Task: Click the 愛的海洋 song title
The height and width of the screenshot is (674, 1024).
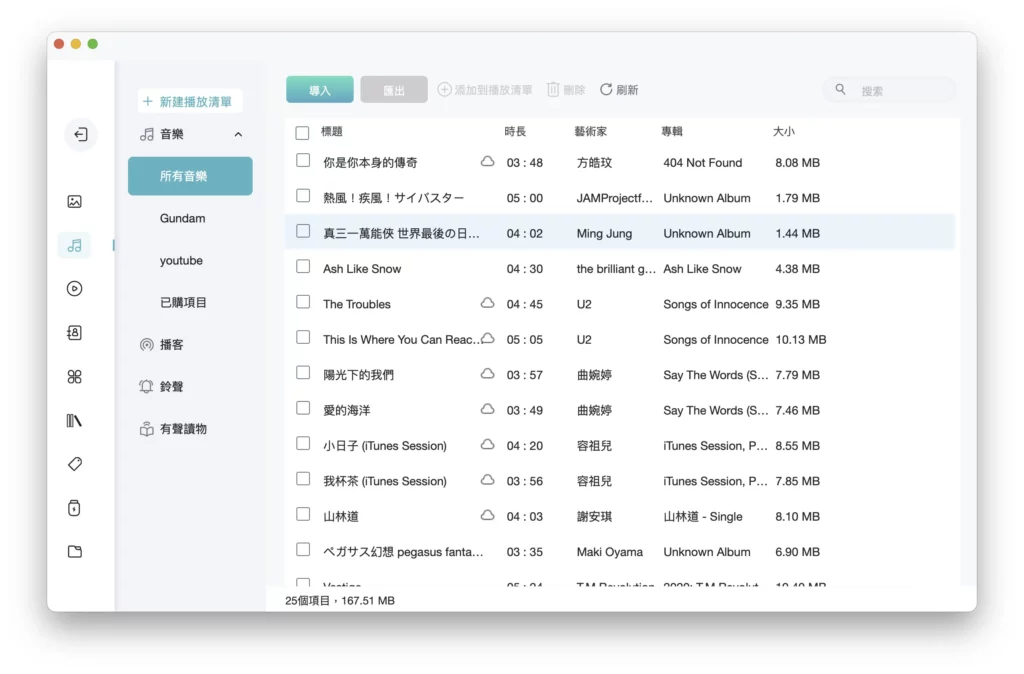Action: 347,410
